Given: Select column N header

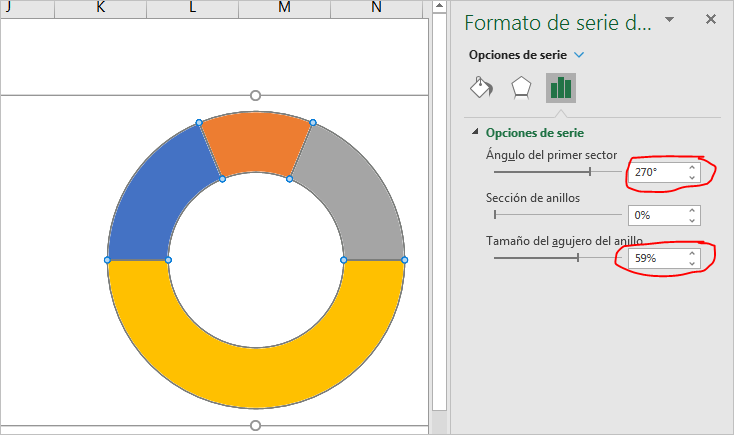Looking at the screenshot, I should pyautogui.click(x=376, y=8).
